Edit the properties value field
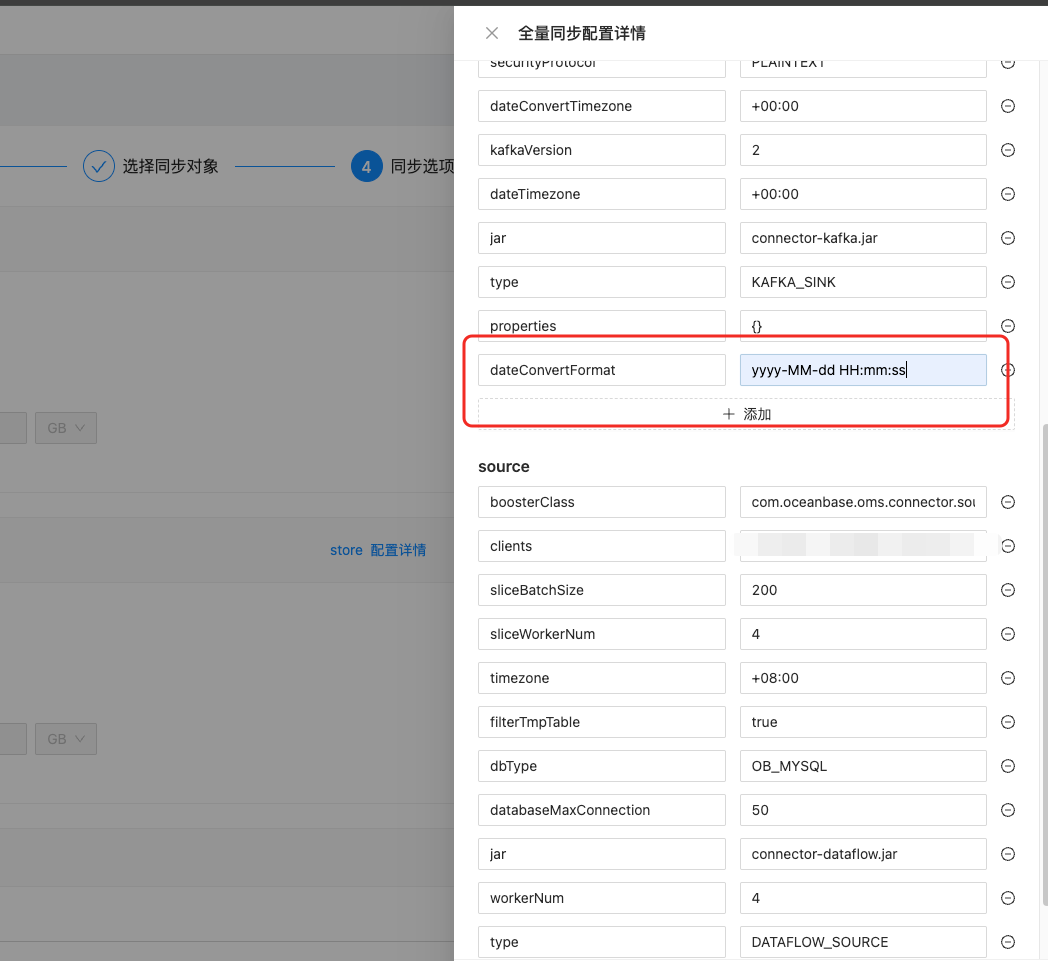Viewport: 1048px width, 961px height. (x=863, y=326)
